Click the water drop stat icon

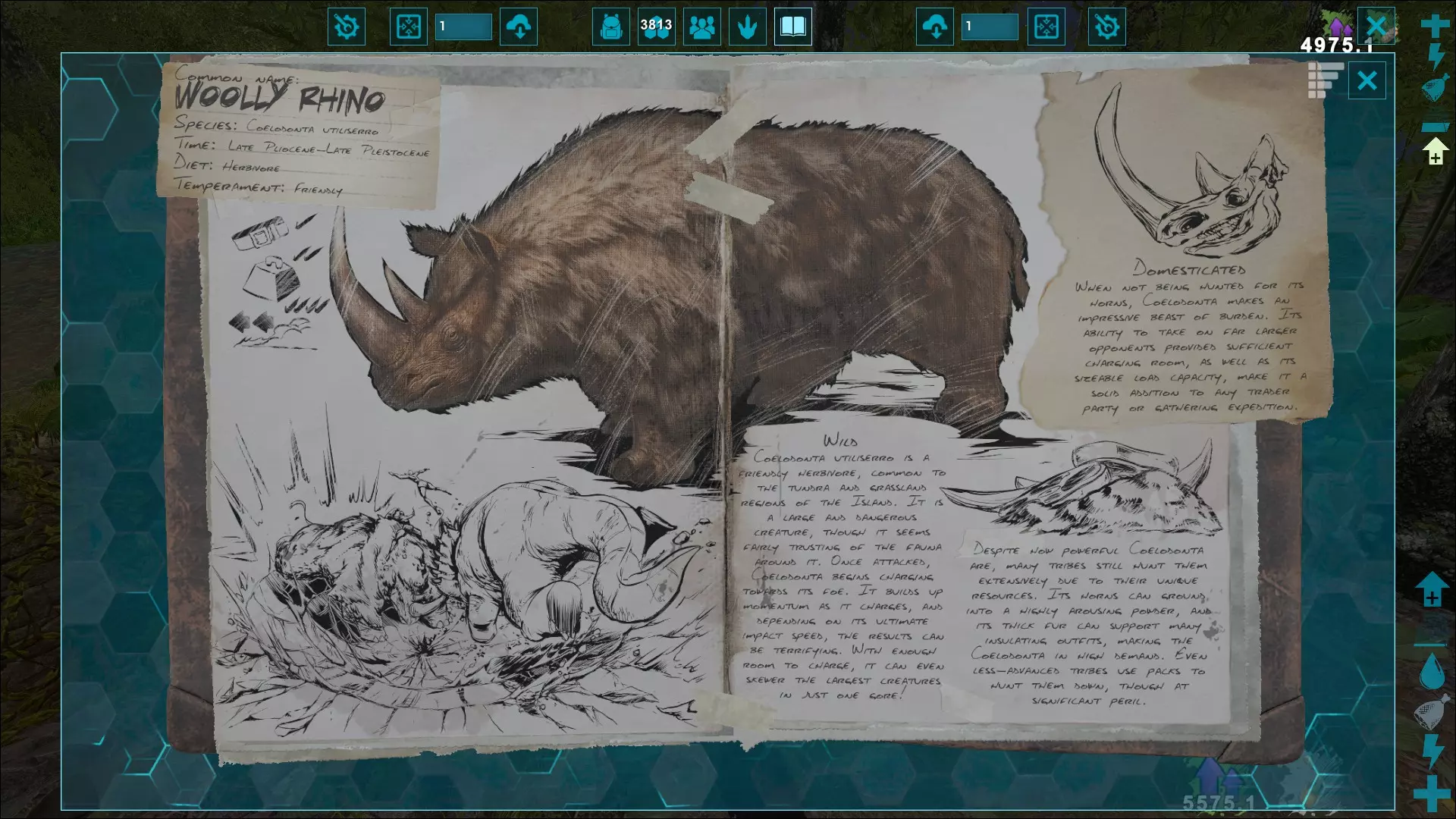click(x=1432, y=672)
